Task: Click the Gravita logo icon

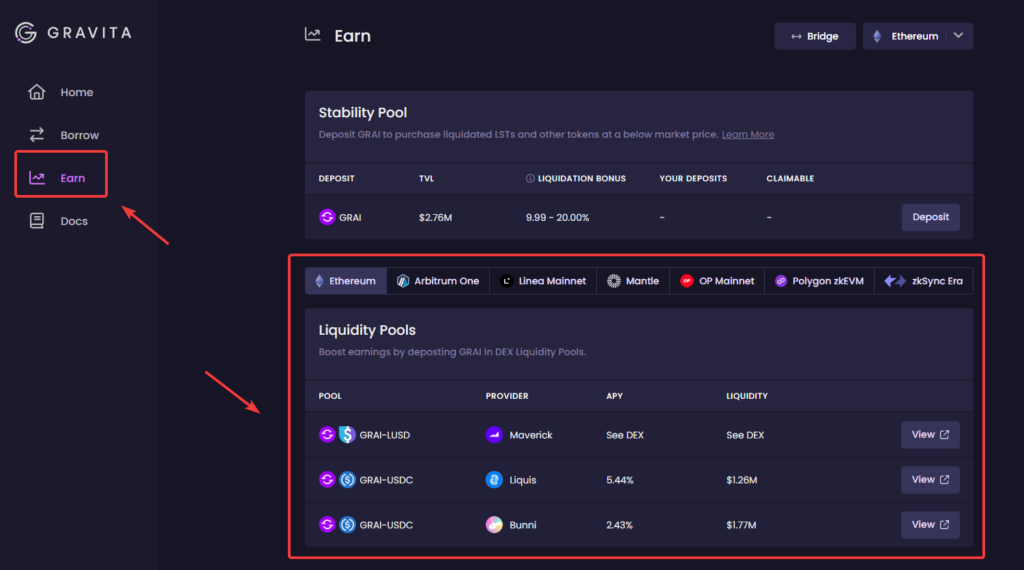Action: [x=26, y=32]
